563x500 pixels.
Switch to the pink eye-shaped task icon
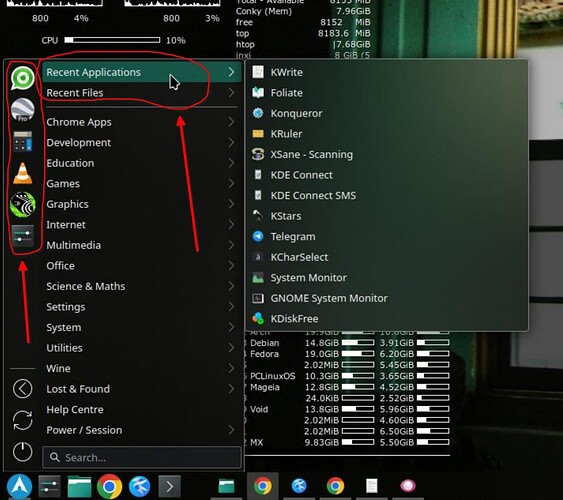[408, 486]
